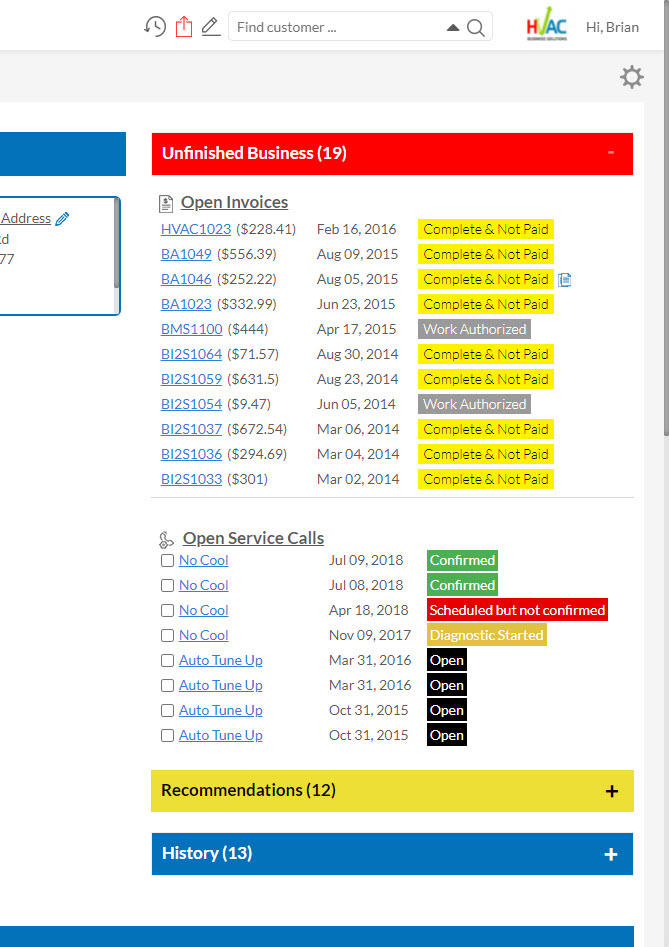Collapse the Unfinished Business section
Image resolution: width=669 pixels, height=947 pixels.
610,153
